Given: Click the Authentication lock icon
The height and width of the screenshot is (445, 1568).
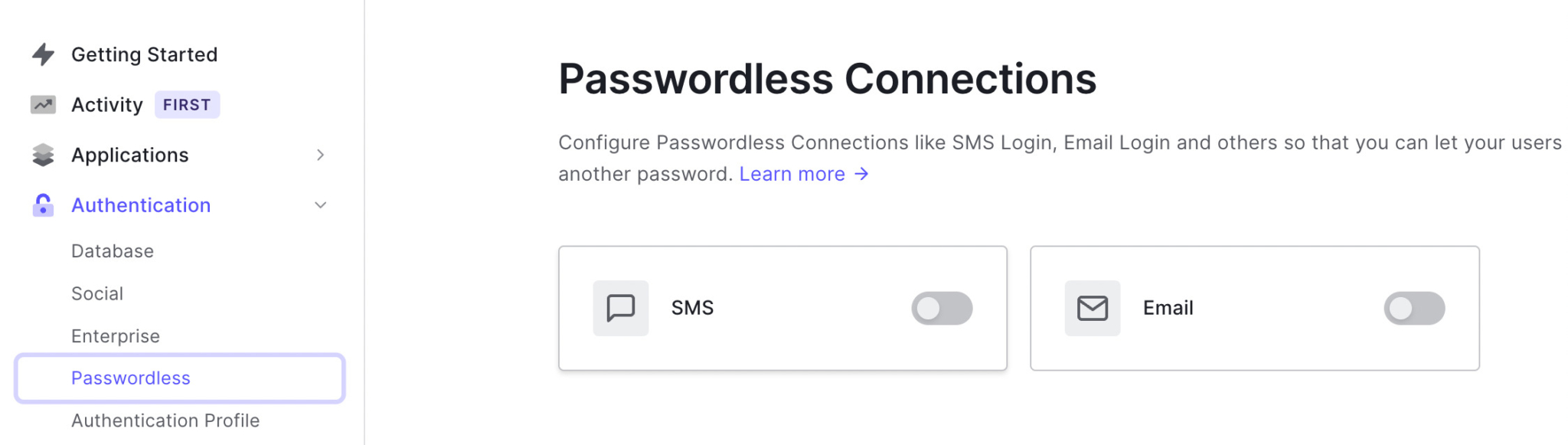Looking at the screenshot, I should click(42, 205).
